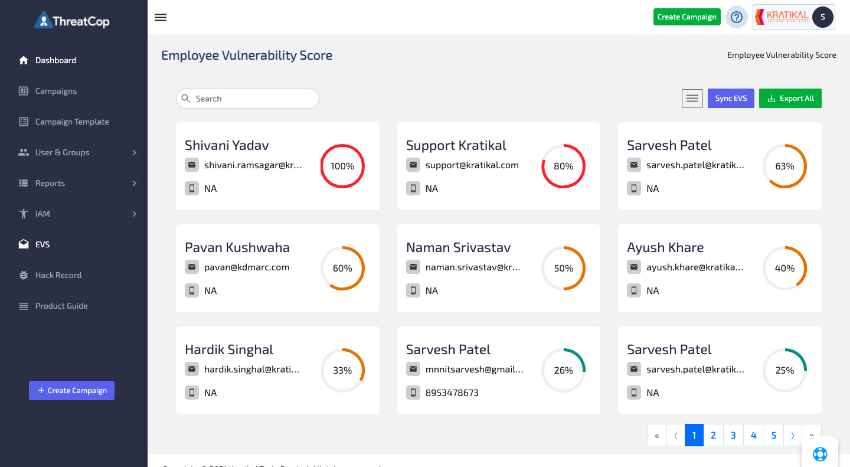Toggle the list view layout button
850x467 pixels.
point(692,98)
